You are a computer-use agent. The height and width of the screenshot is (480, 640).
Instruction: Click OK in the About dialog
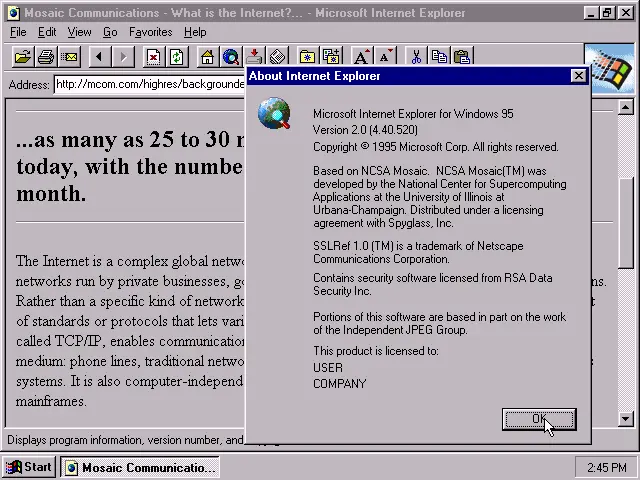pos(539,419)
